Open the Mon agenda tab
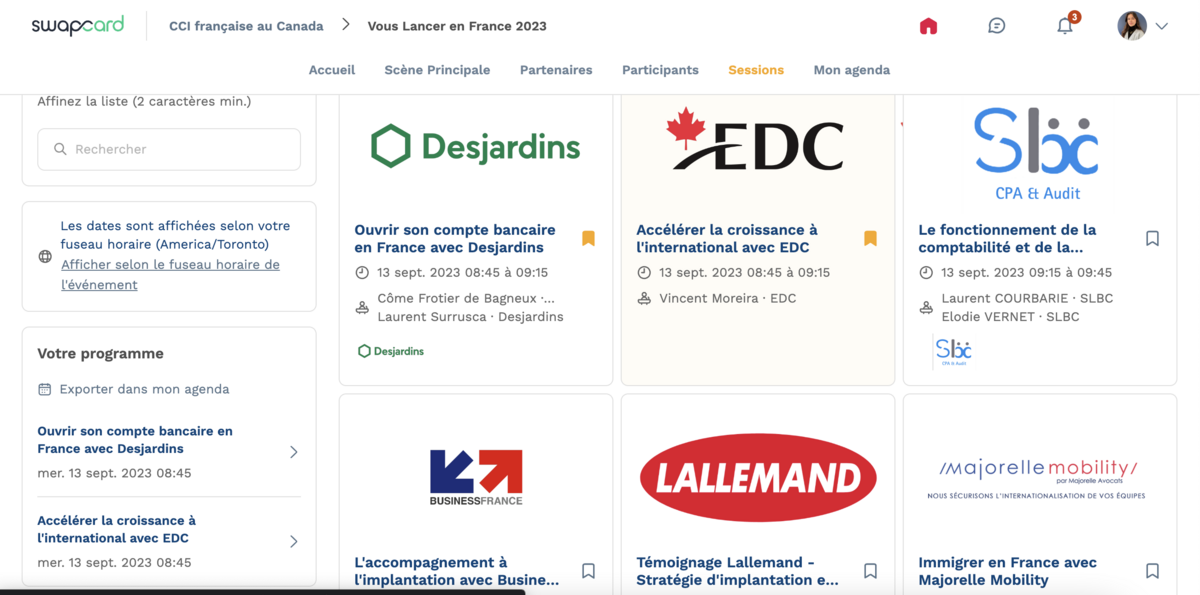Screen dimensions: 1200x595 (851, 70)
